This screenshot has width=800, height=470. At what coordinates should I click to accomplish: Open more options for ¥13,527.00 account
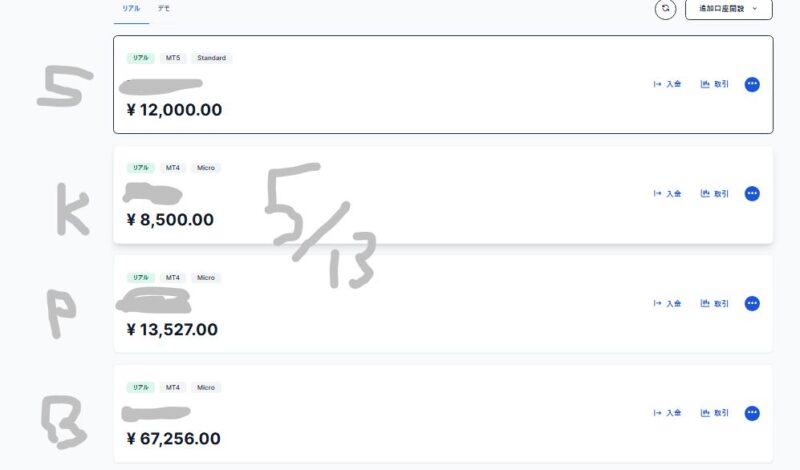click(x=752, y=304)
